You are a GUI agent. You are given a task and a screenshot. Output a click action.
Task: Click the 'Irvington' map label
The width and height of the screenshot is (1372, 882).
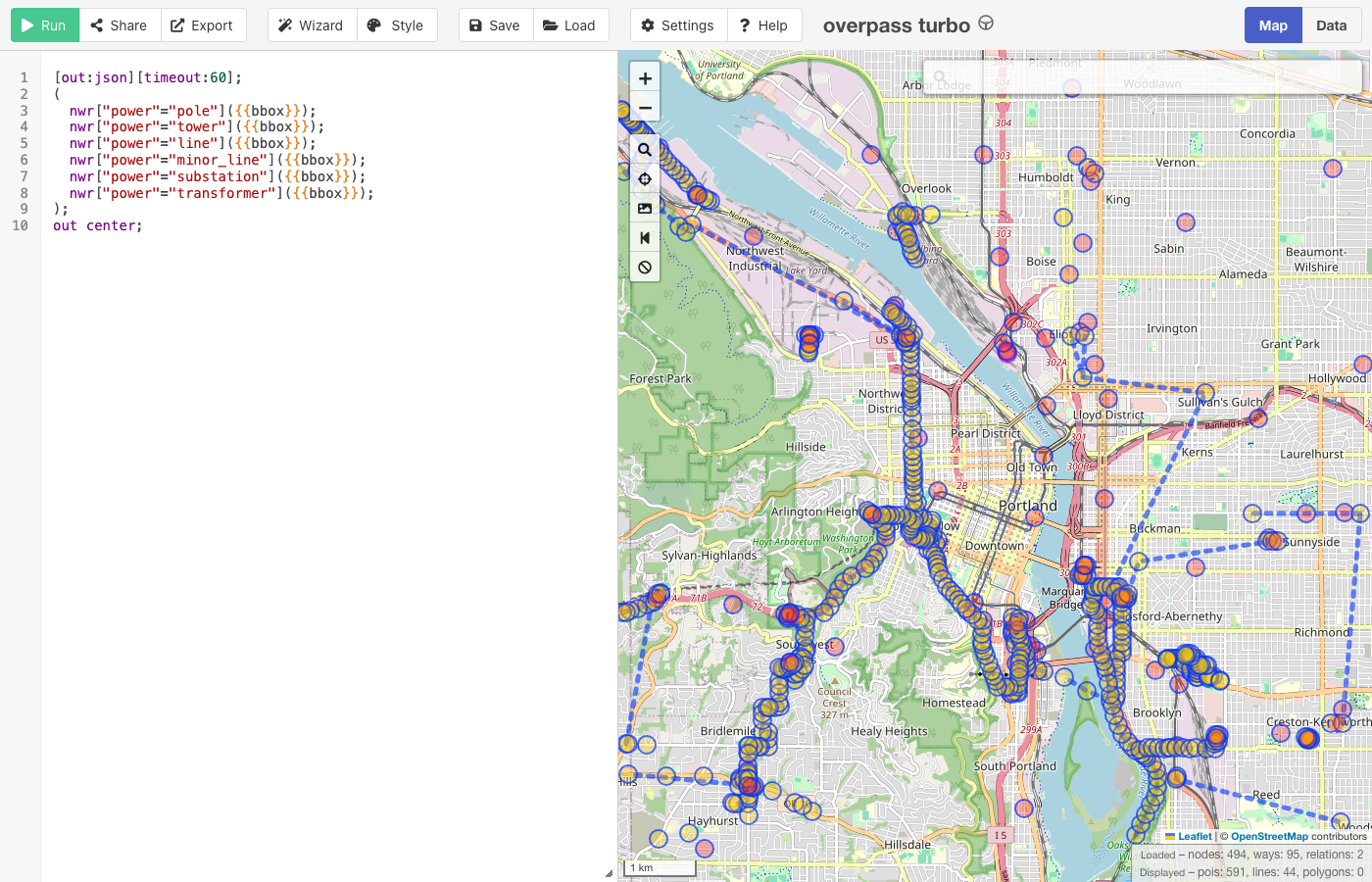[1172, 328]
